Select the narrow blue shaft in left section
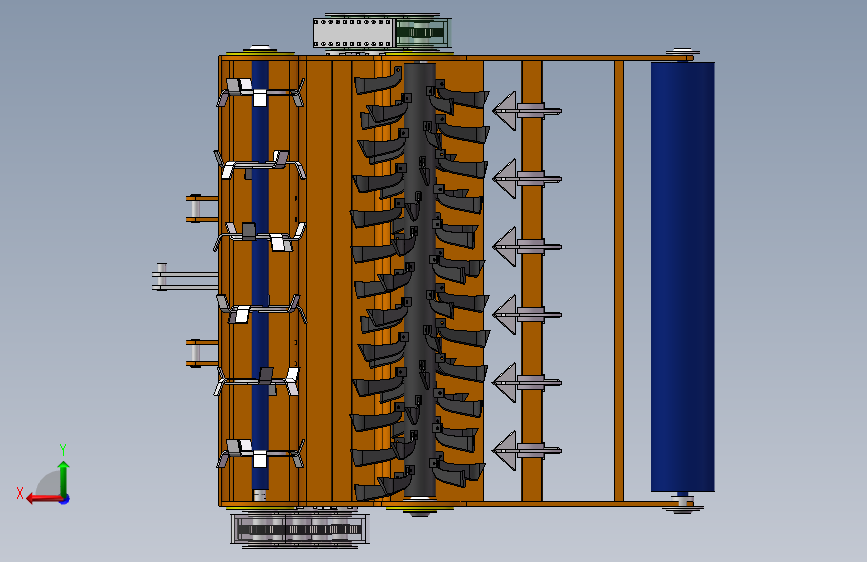867x562 pixels. click(260, 277)
